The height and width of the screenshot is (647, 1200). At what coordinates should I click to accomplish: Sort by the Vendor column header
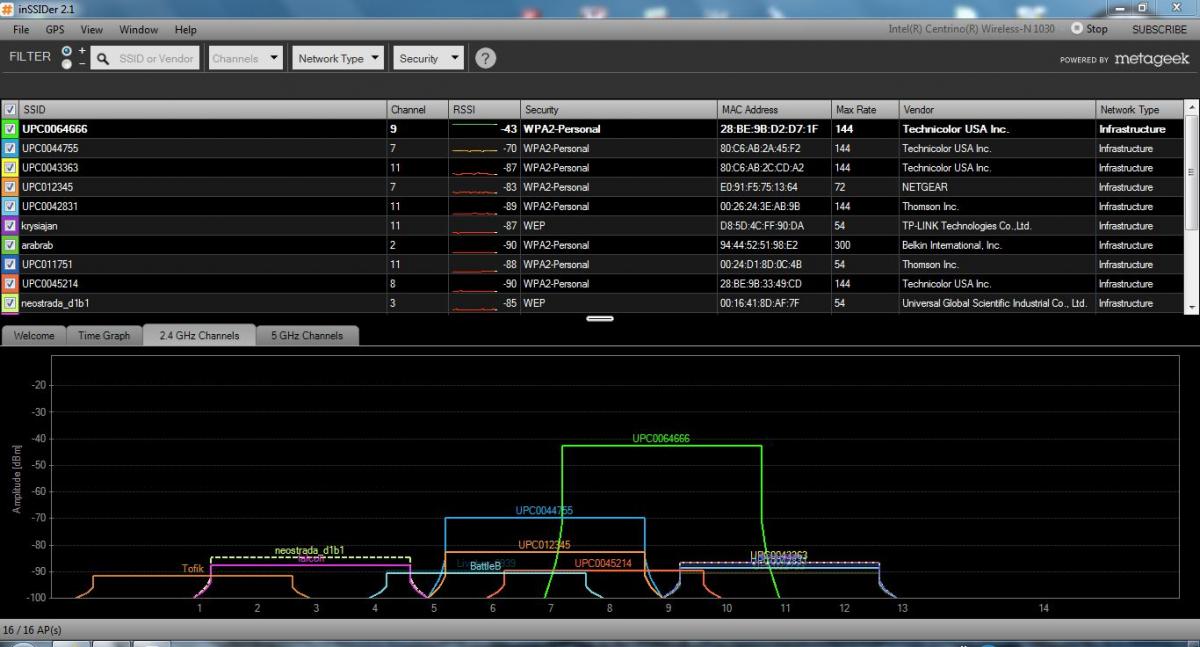[996, 109]
